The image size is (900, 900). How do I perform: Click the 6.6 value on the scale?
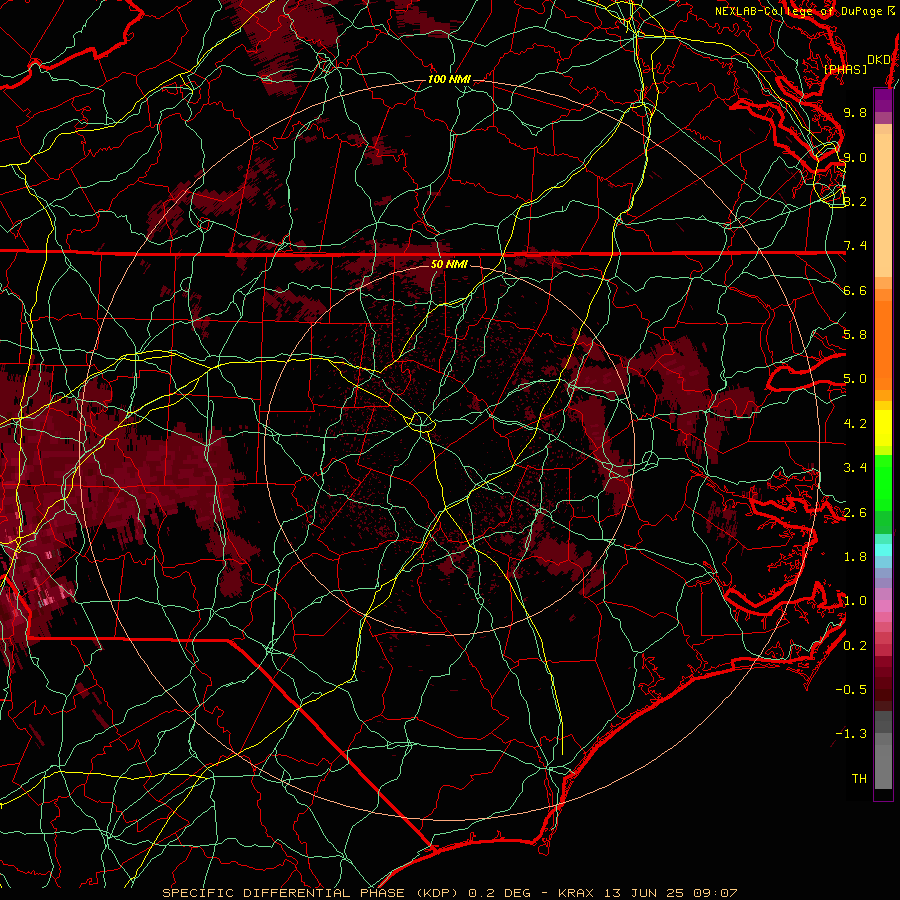coord(855,290)
